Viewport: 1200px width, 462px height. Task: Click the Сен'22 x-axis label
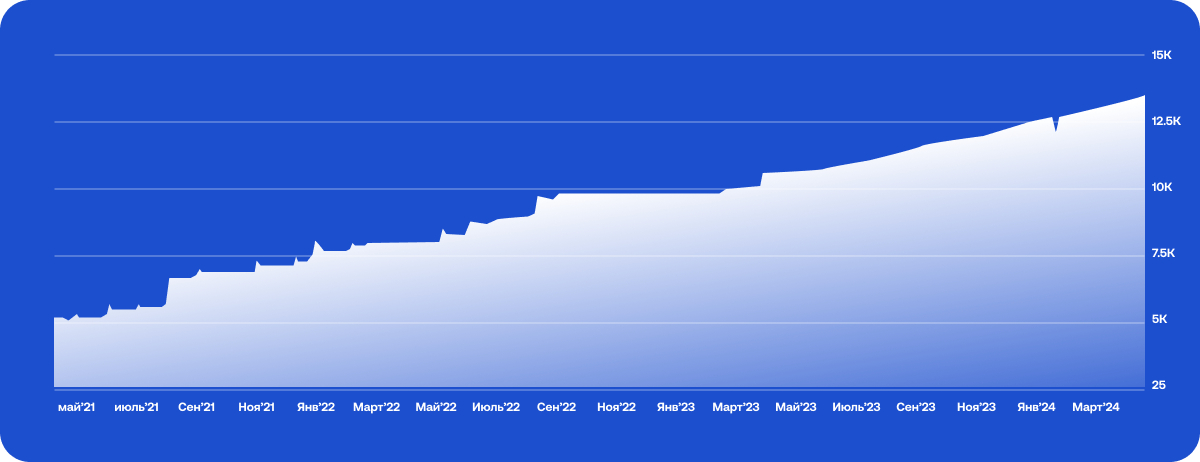[x=556, y=407]
